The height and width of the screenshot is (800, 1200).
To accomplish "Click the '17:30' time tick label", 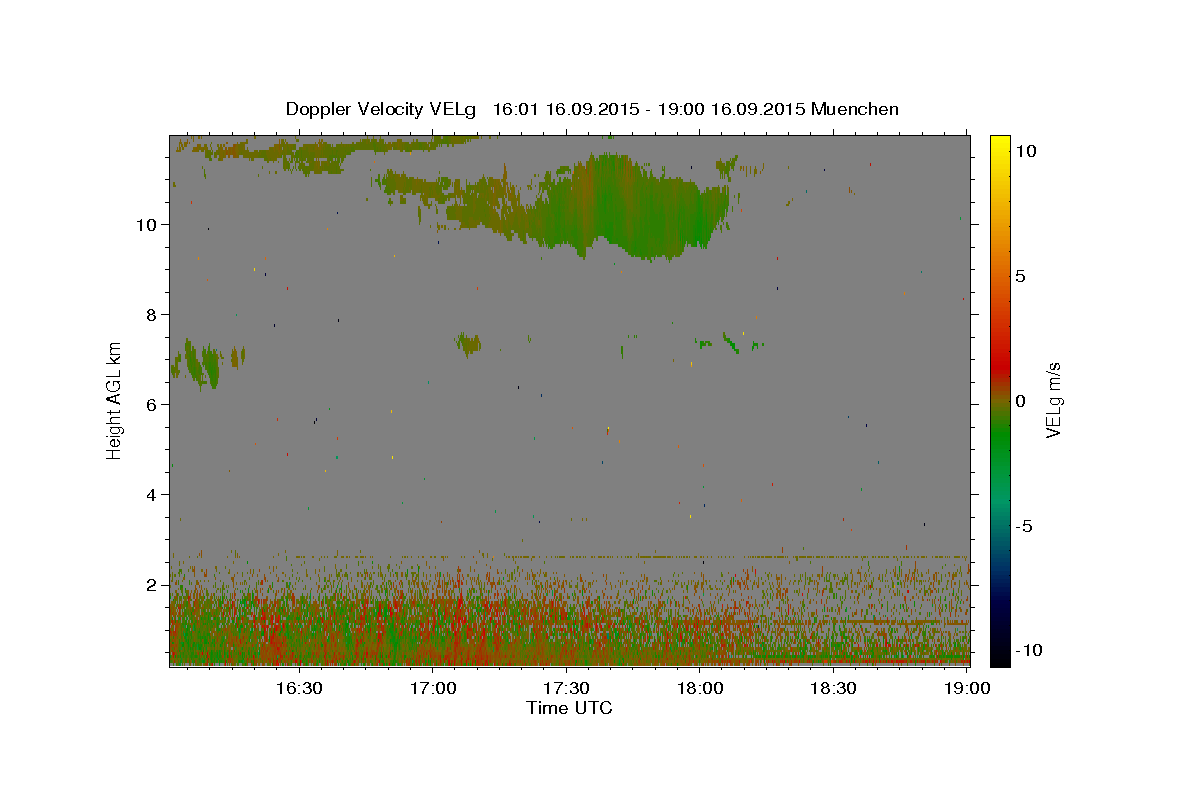I will tap(567, 688).
